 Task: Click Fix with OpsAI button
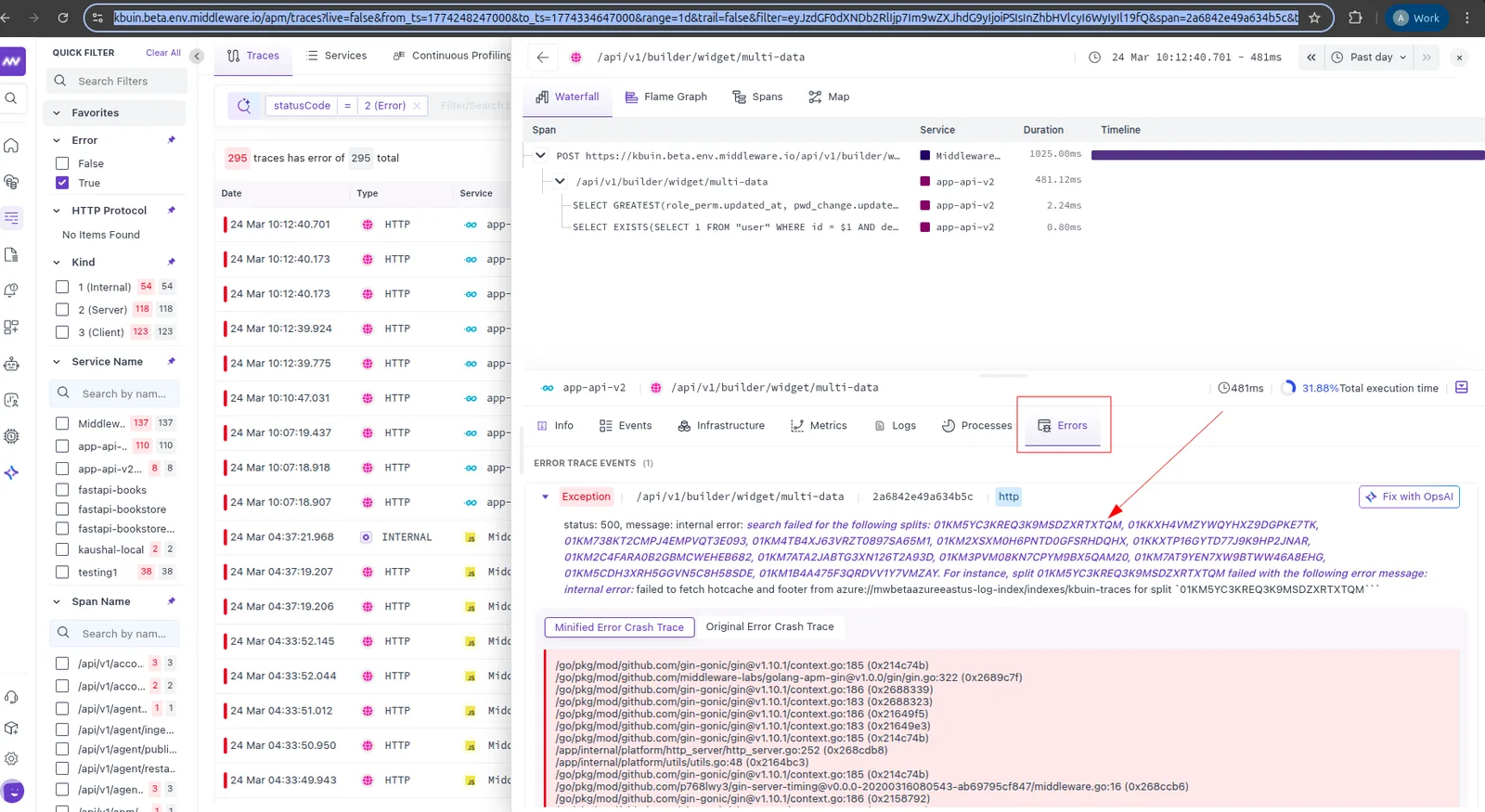(1409, 496)
